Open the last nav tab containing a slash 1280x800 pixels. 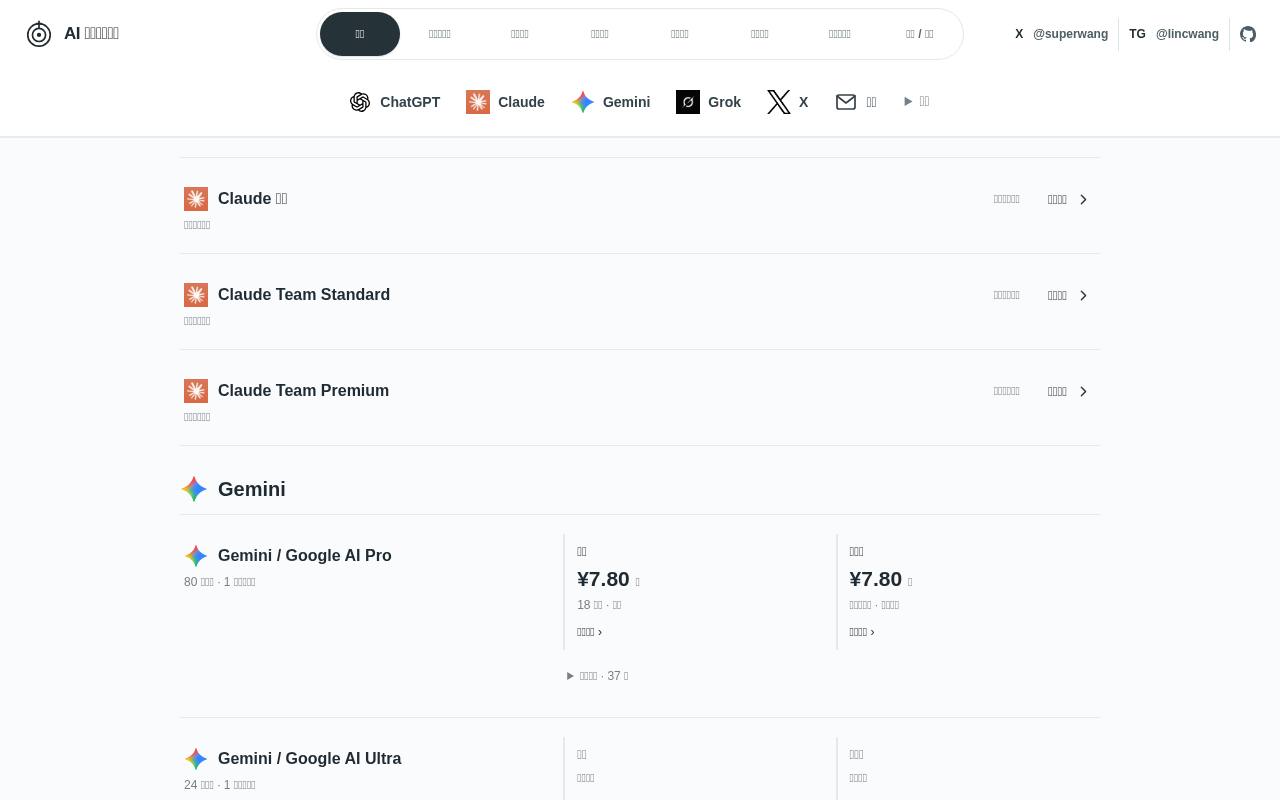(x=920, y=34)
